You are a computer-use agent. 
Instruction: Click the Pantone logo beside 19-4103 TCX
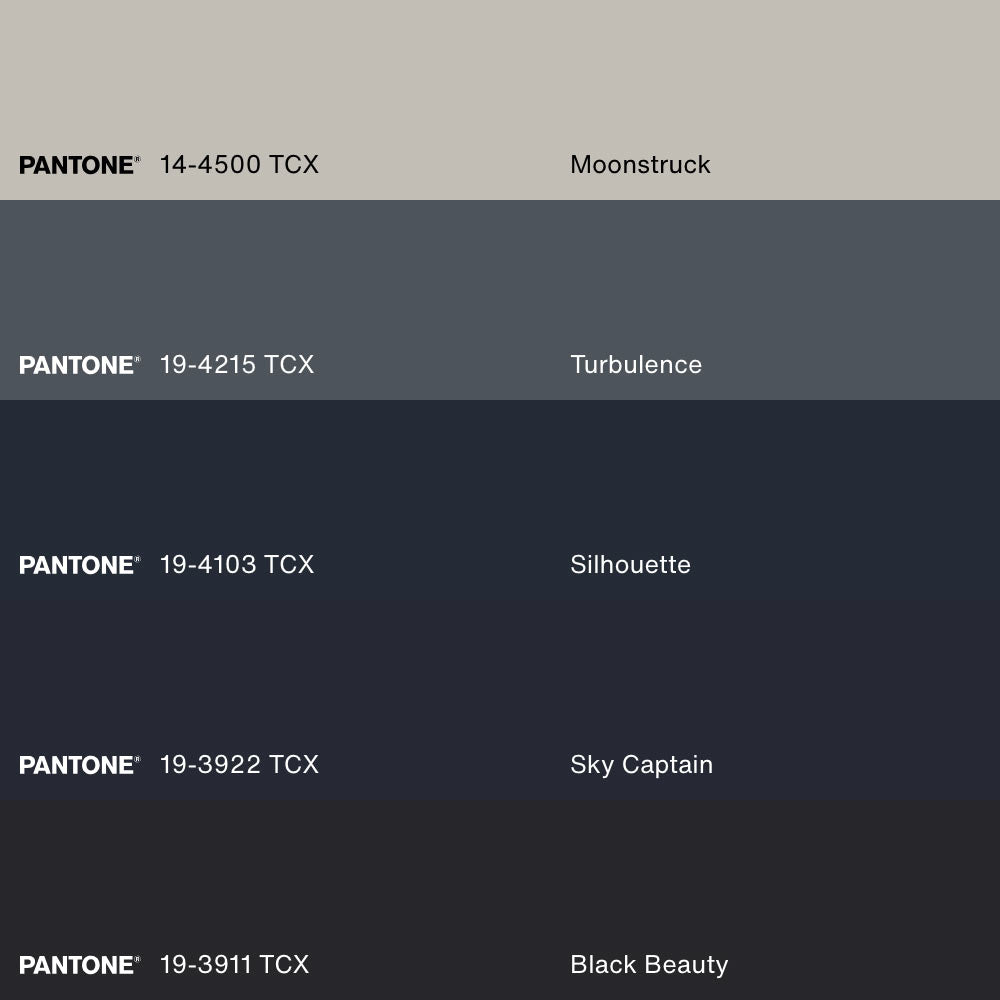(x=79, y=565)
